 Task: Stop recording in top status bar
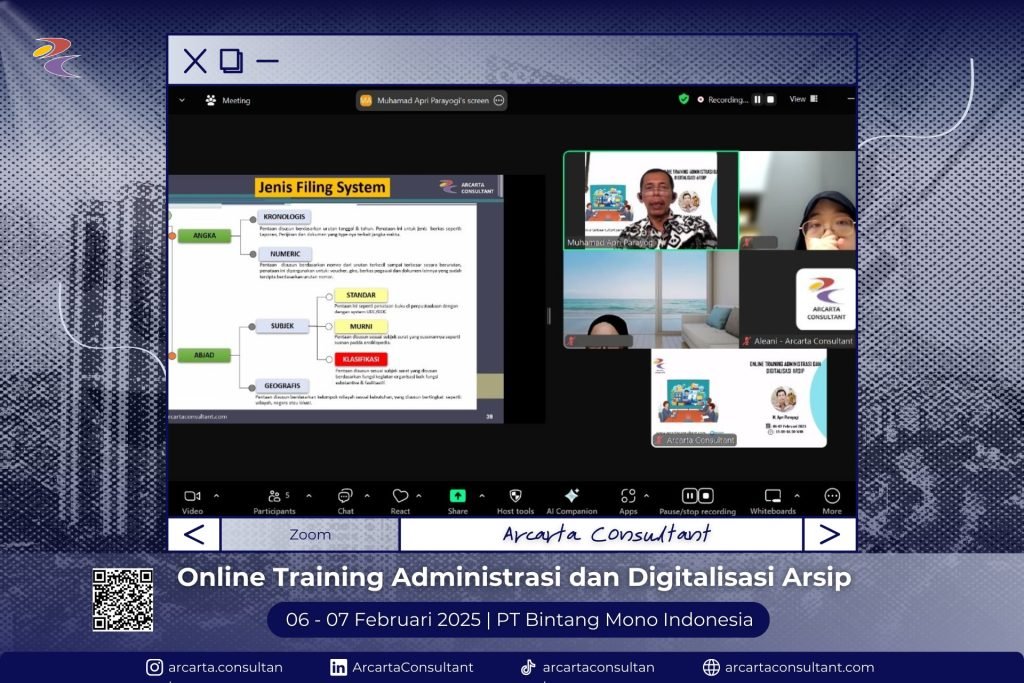coord(771,100)
